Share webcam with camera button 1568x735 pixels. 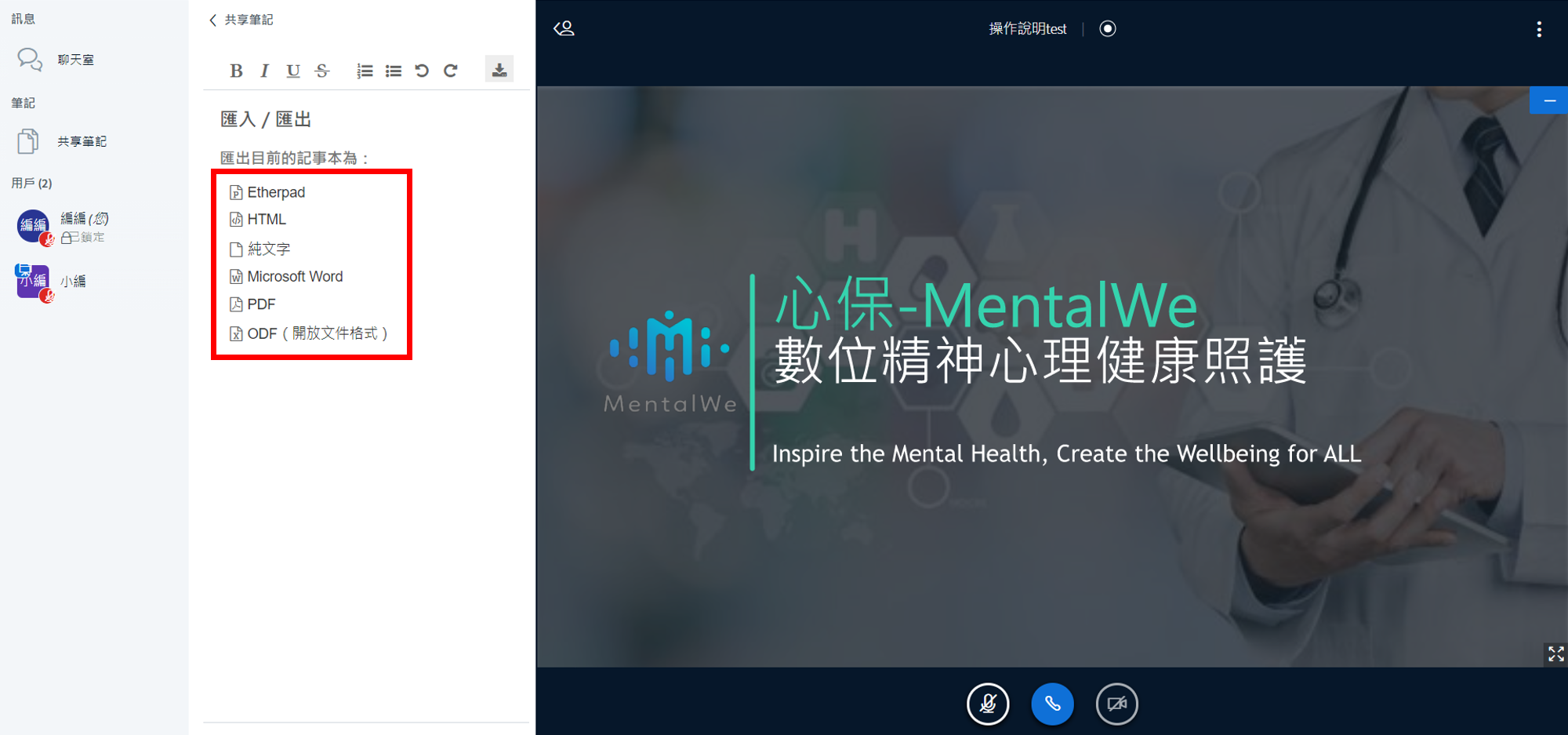1116,704
